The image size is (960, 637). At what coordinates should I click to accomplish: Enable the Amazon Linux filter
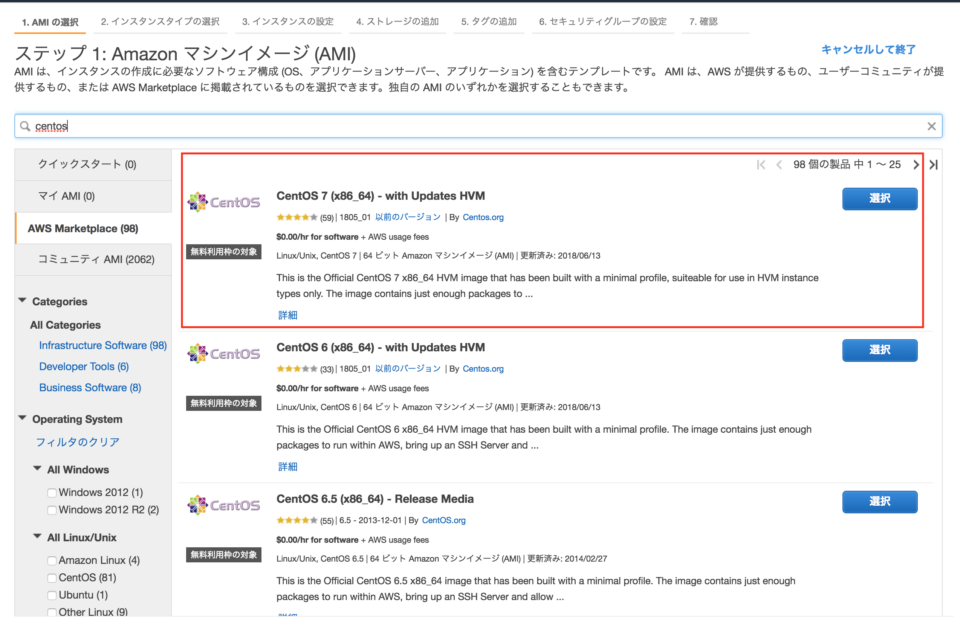pyautogui.click(x=52, y=560)
